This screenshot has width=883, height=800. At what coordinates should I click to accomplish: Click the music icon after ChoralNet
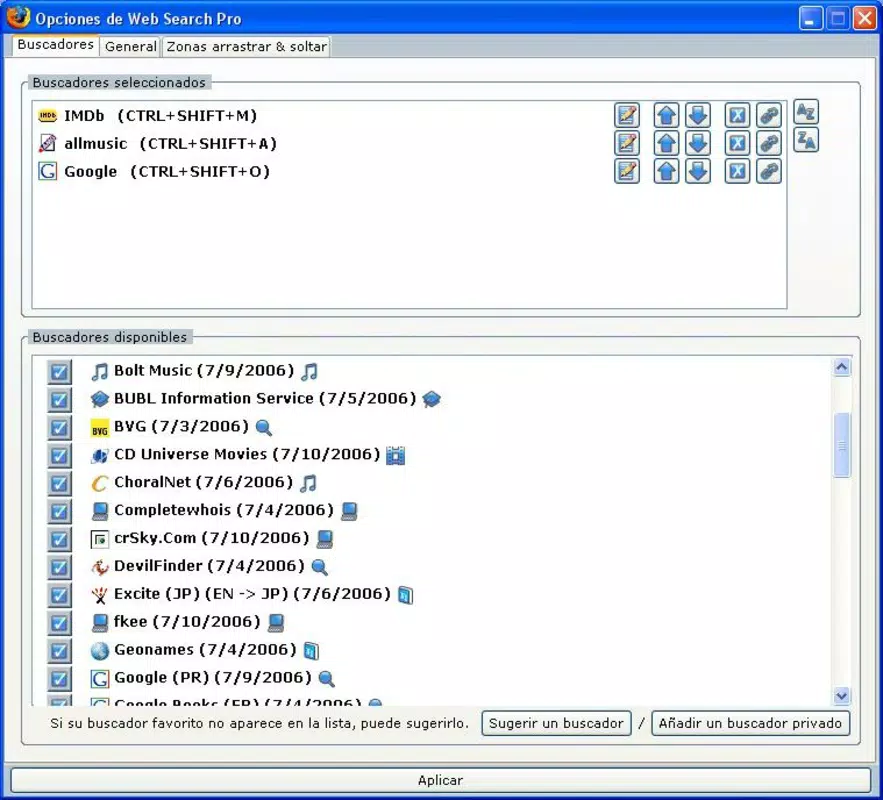(309, 483)
